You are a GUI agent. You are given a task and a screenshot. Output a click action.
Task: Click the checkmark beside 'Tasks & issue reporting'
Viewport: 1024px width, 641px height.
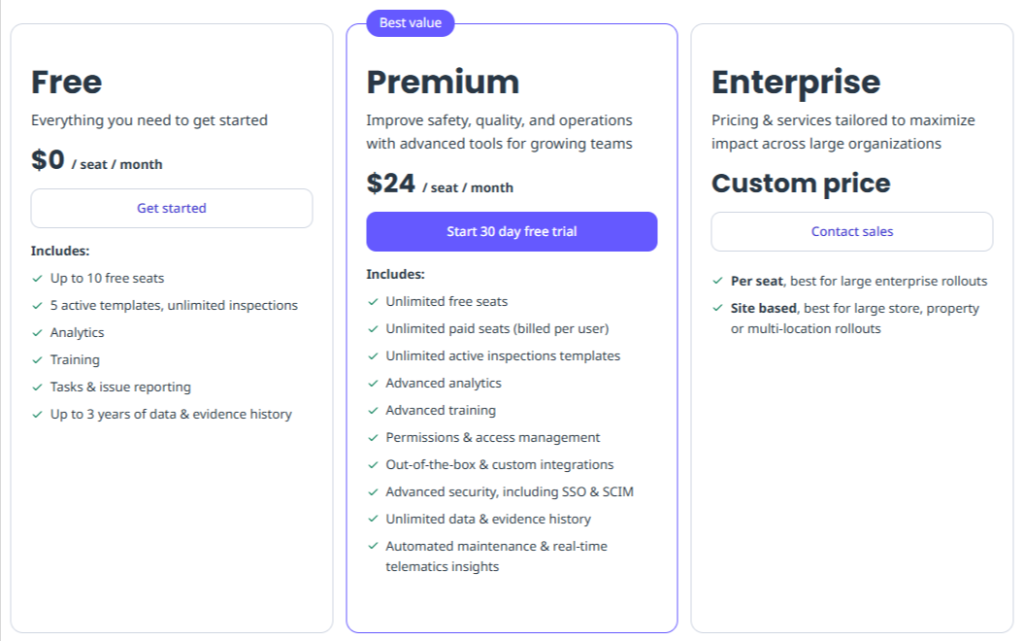tap(36, 387)
